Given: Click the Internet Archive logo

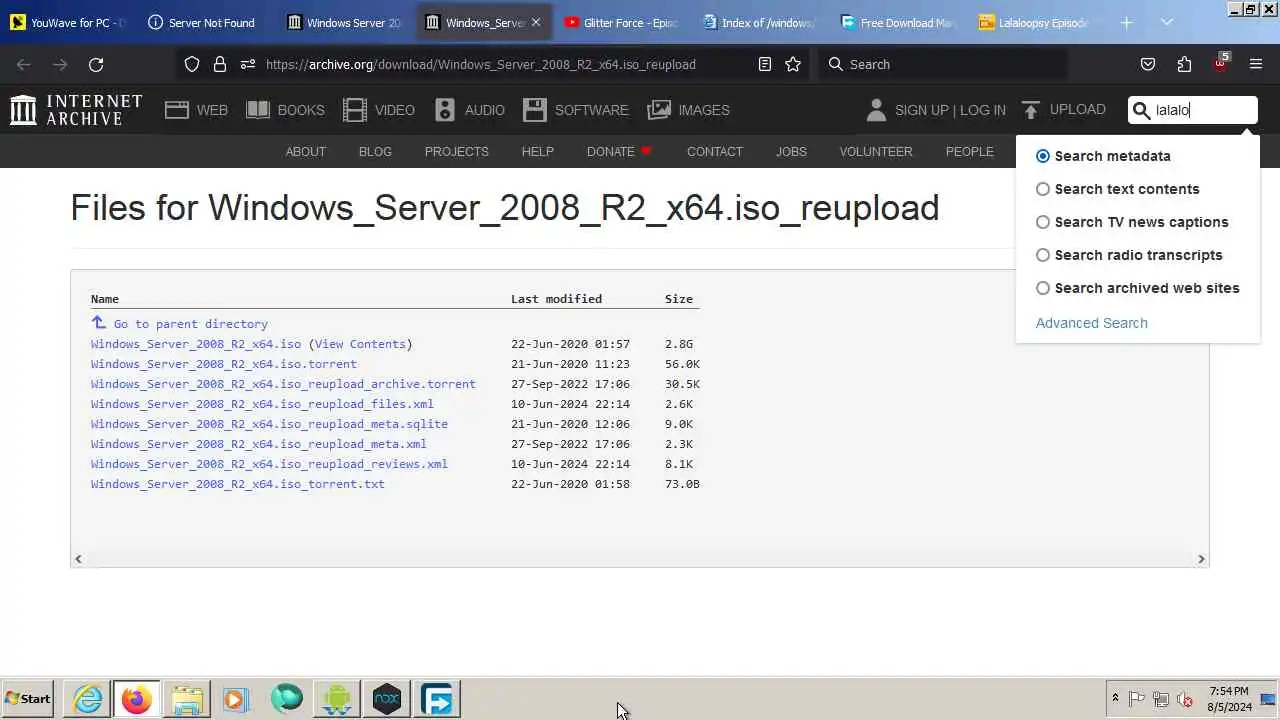Looking at the screenshot, I should pos(76,110).
